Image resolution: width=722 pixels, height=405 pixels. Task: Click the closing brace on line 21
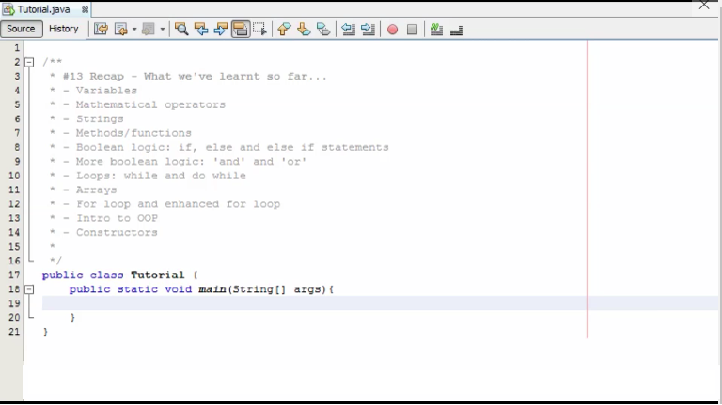[45, 331]
